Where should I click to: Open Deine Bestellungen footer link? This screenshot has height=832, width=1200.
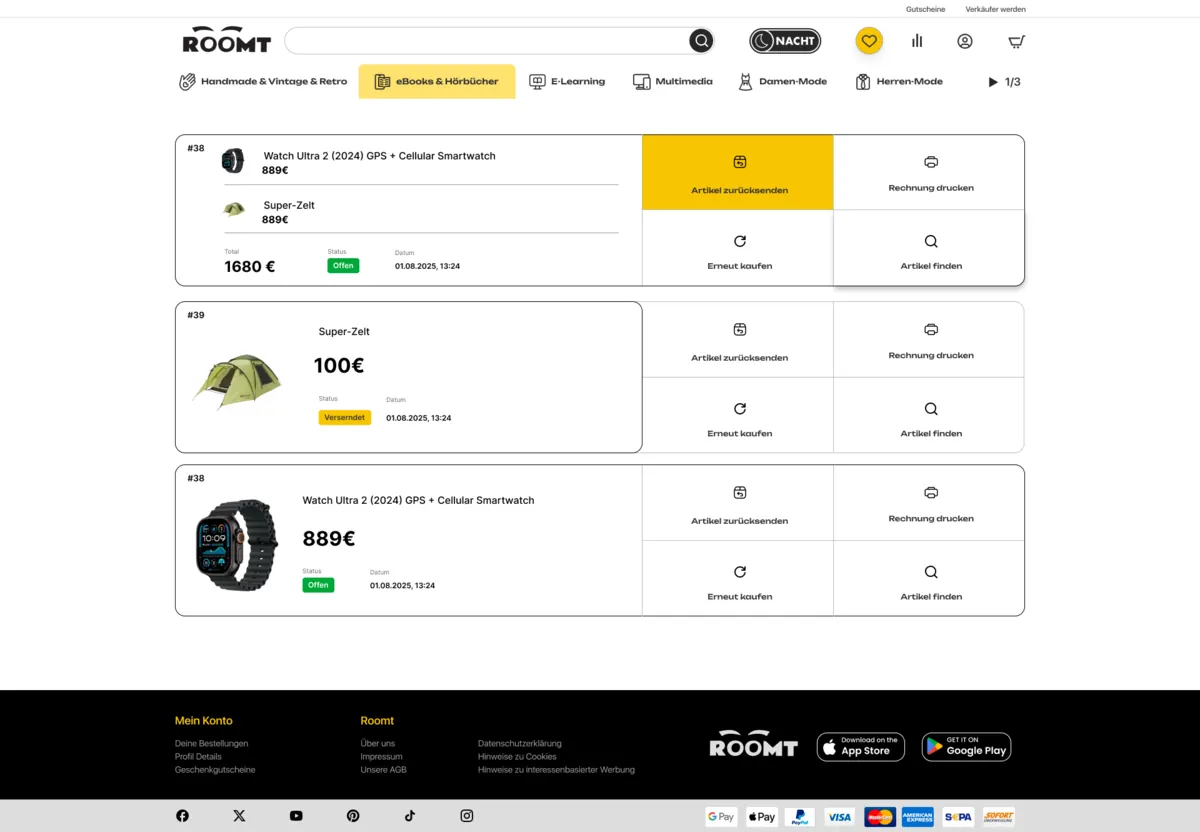coord(211,743)
